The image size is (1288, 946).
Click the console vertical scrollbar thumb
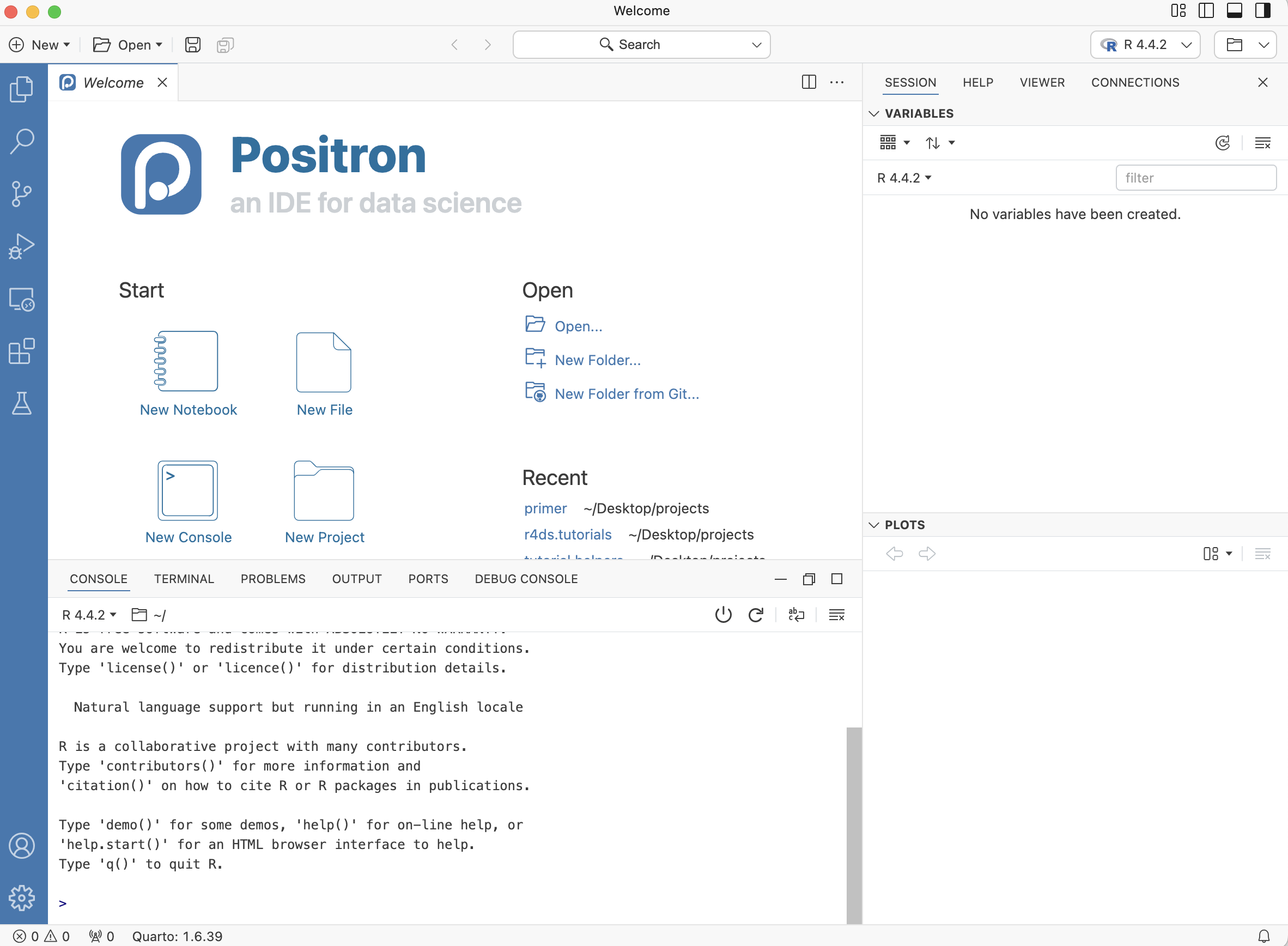point(854,824)
